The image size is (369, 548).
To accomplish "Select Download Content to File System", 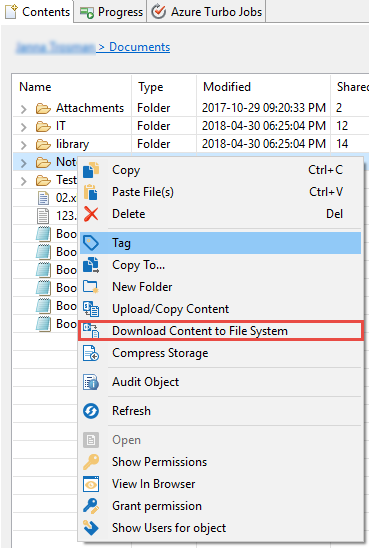I will pyautogui.click(x=220, y=331).
